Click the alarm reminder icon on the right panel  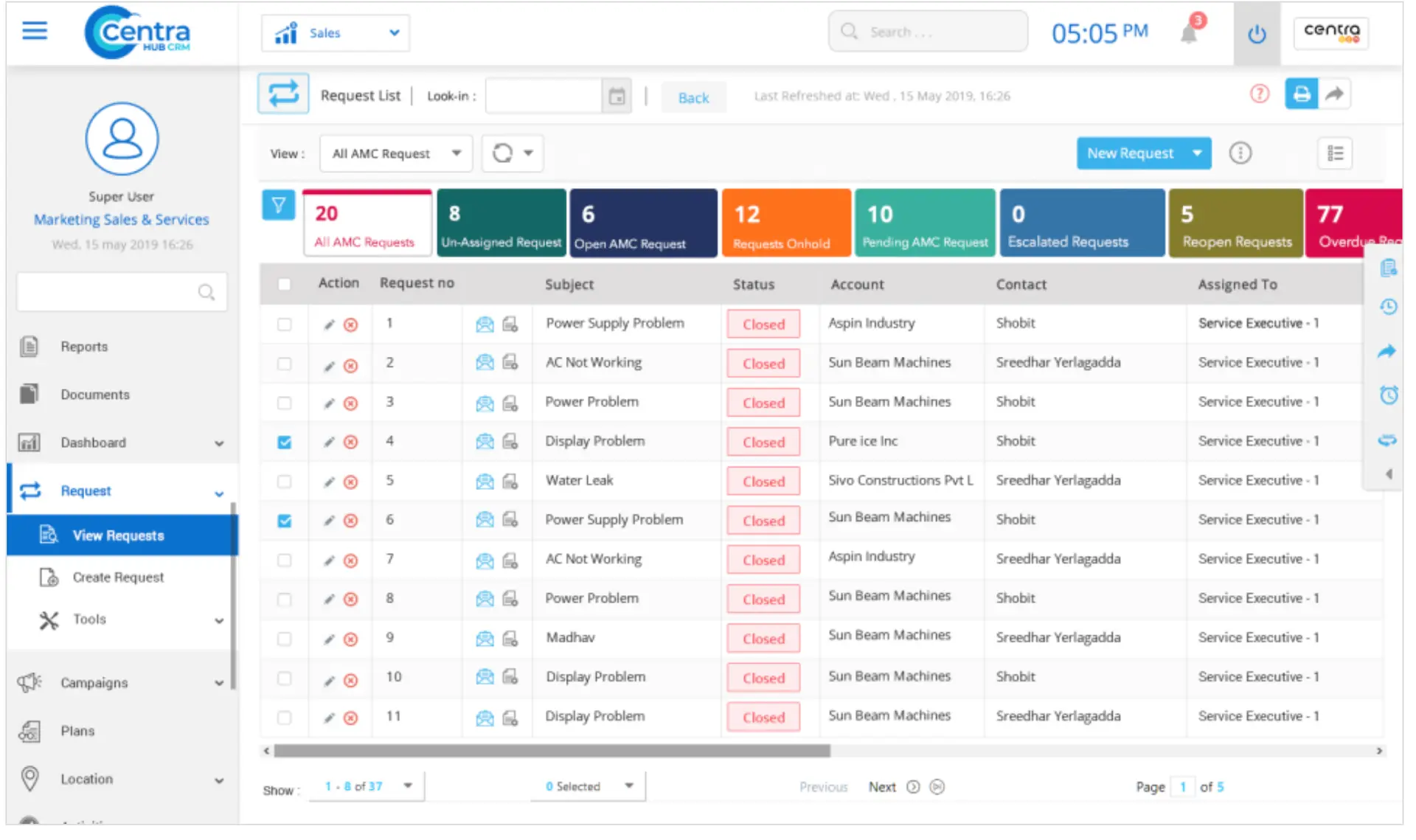pyautogui.click(x=1388, y=395)
